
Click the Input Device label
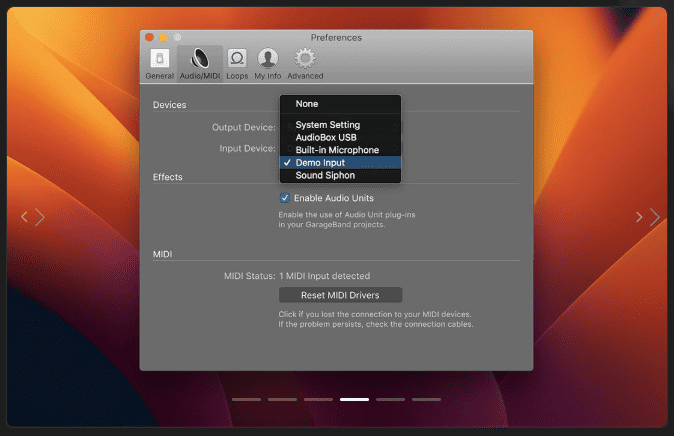[x=248, y=148]
